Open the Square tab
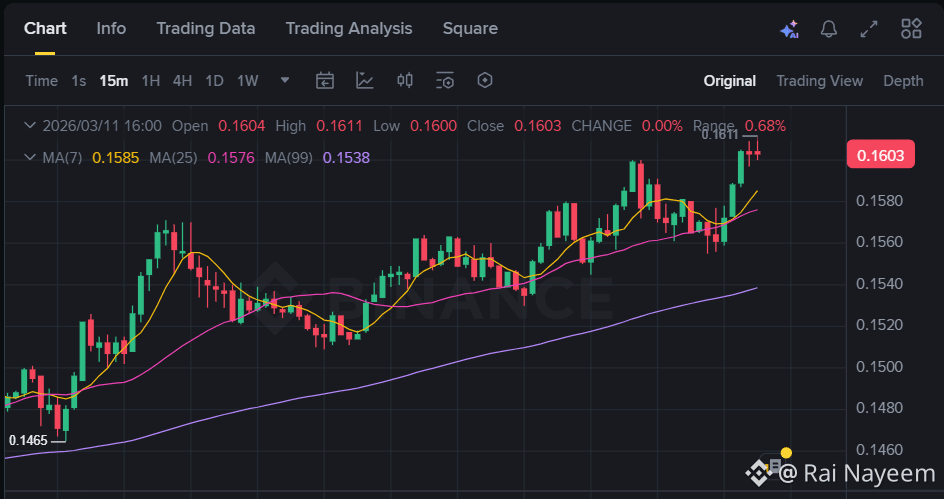 pos(470,28)
